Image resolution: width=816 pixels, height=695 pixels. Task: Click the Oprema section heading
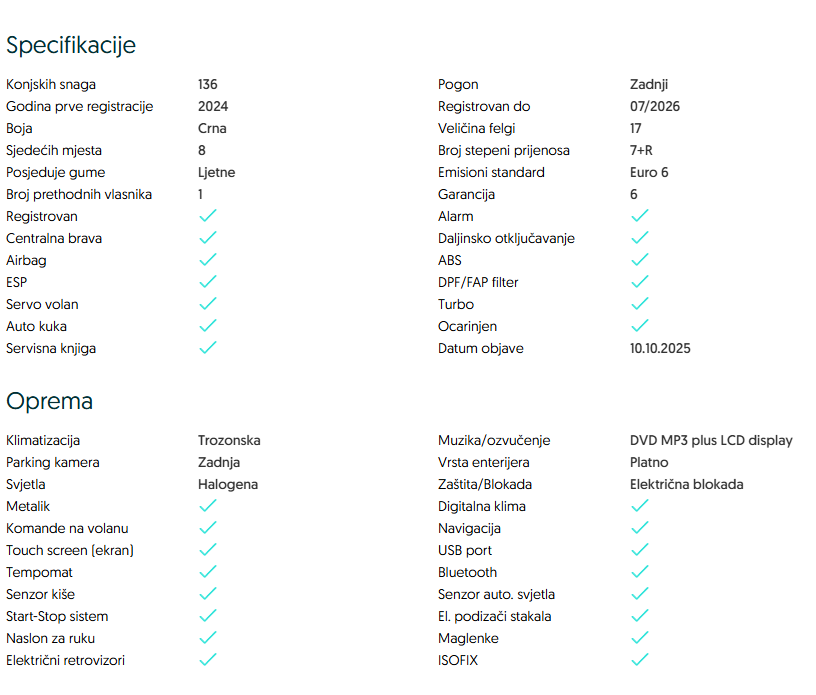pos(50,401)
